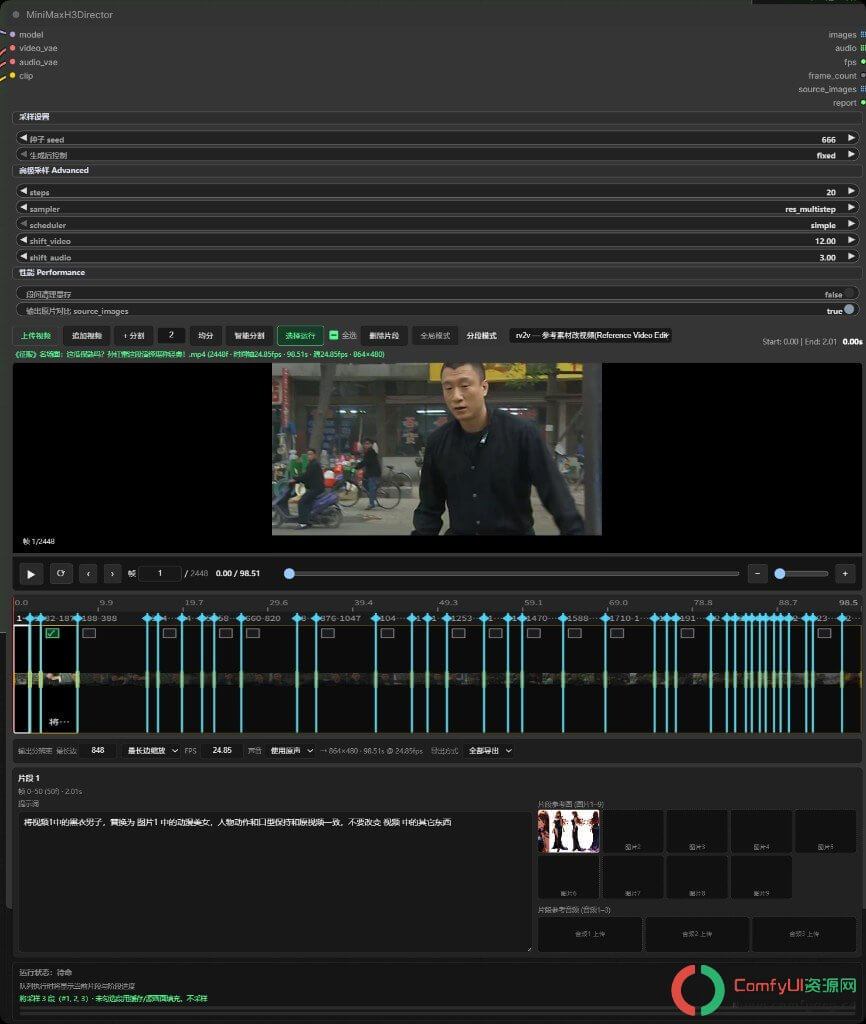
Task: Uncheck the green checked segment checkbox in timeline
Action: click(52, 633)
